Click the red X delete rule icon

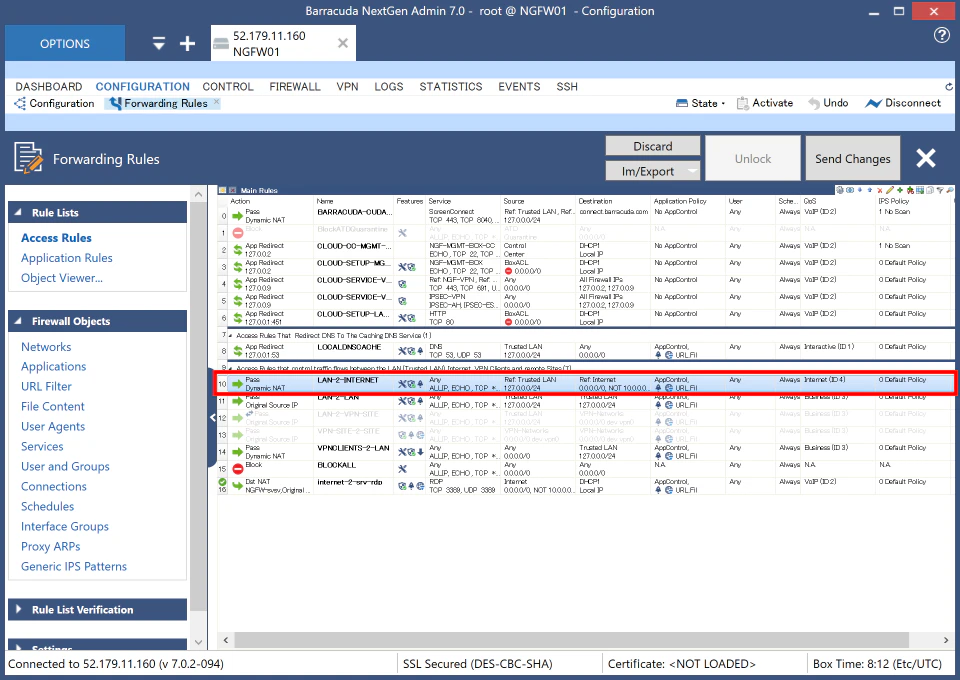880,190
